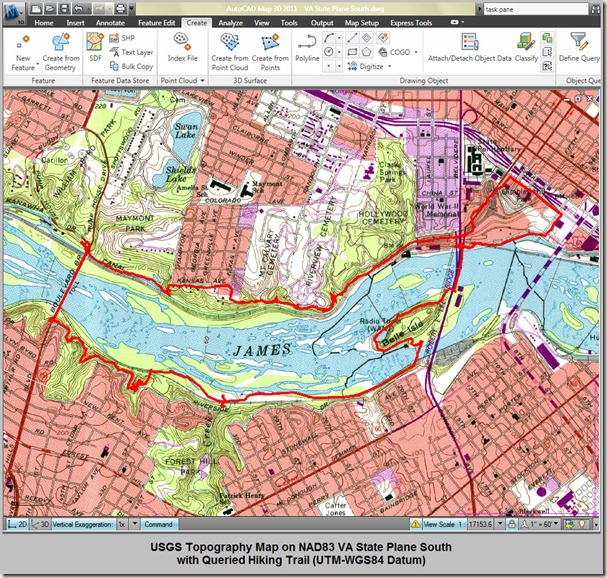Expand the Arc tool dropdown arrow

click(x=339, y=38)
